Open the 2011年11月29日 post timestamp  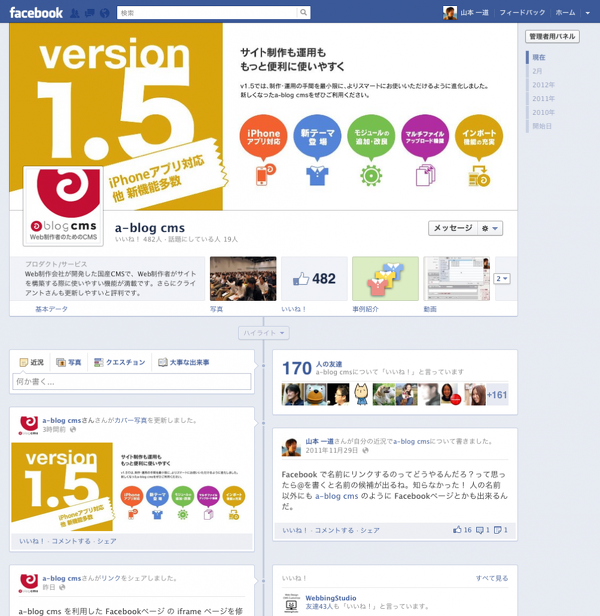tap(332, 450)
